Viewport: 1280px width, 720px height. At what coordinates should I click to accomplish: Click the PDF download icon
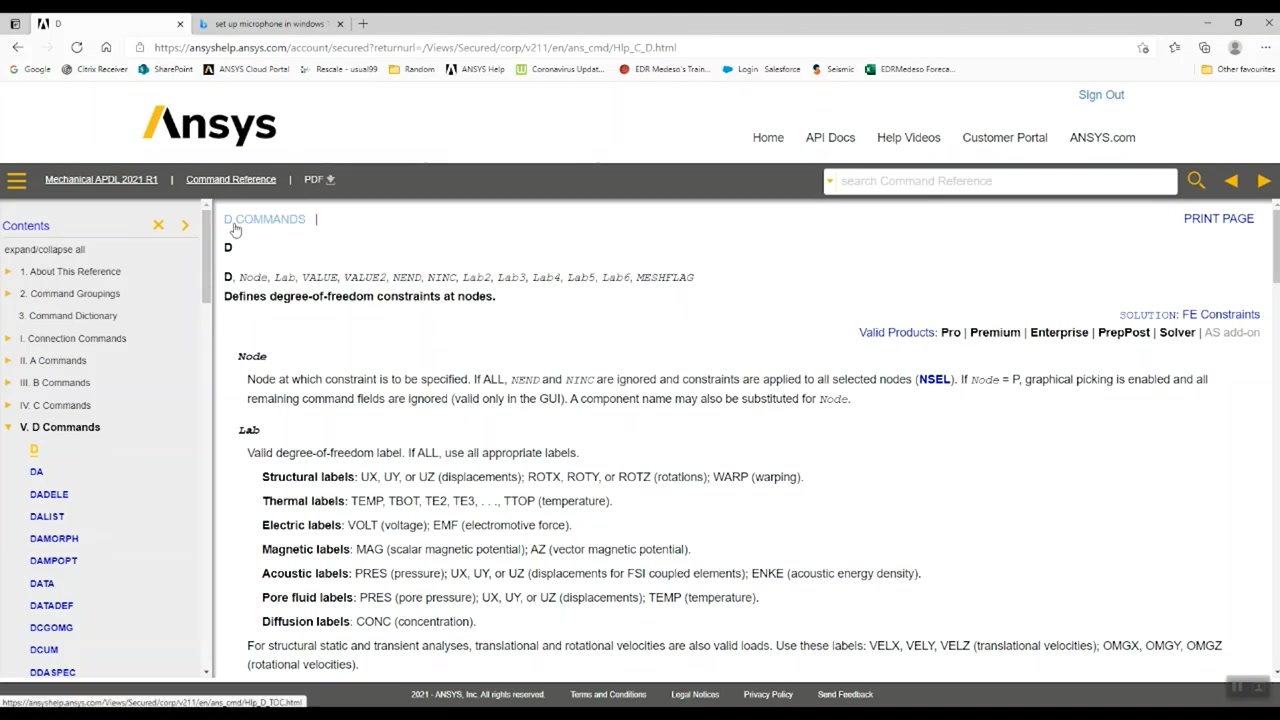click(330, 179)
